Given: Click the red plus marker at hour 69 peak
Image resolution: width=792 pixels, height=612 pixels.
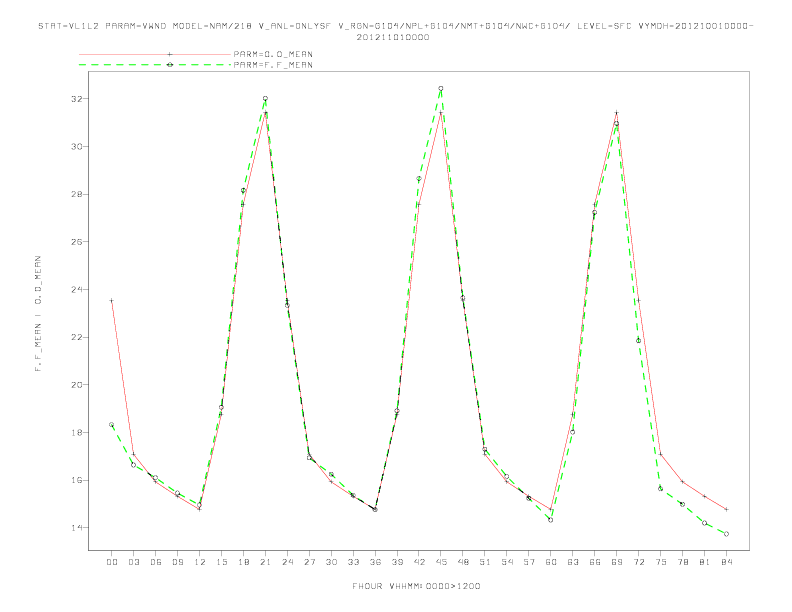Looking at the screenshot, I should click(x=616, y=113).
